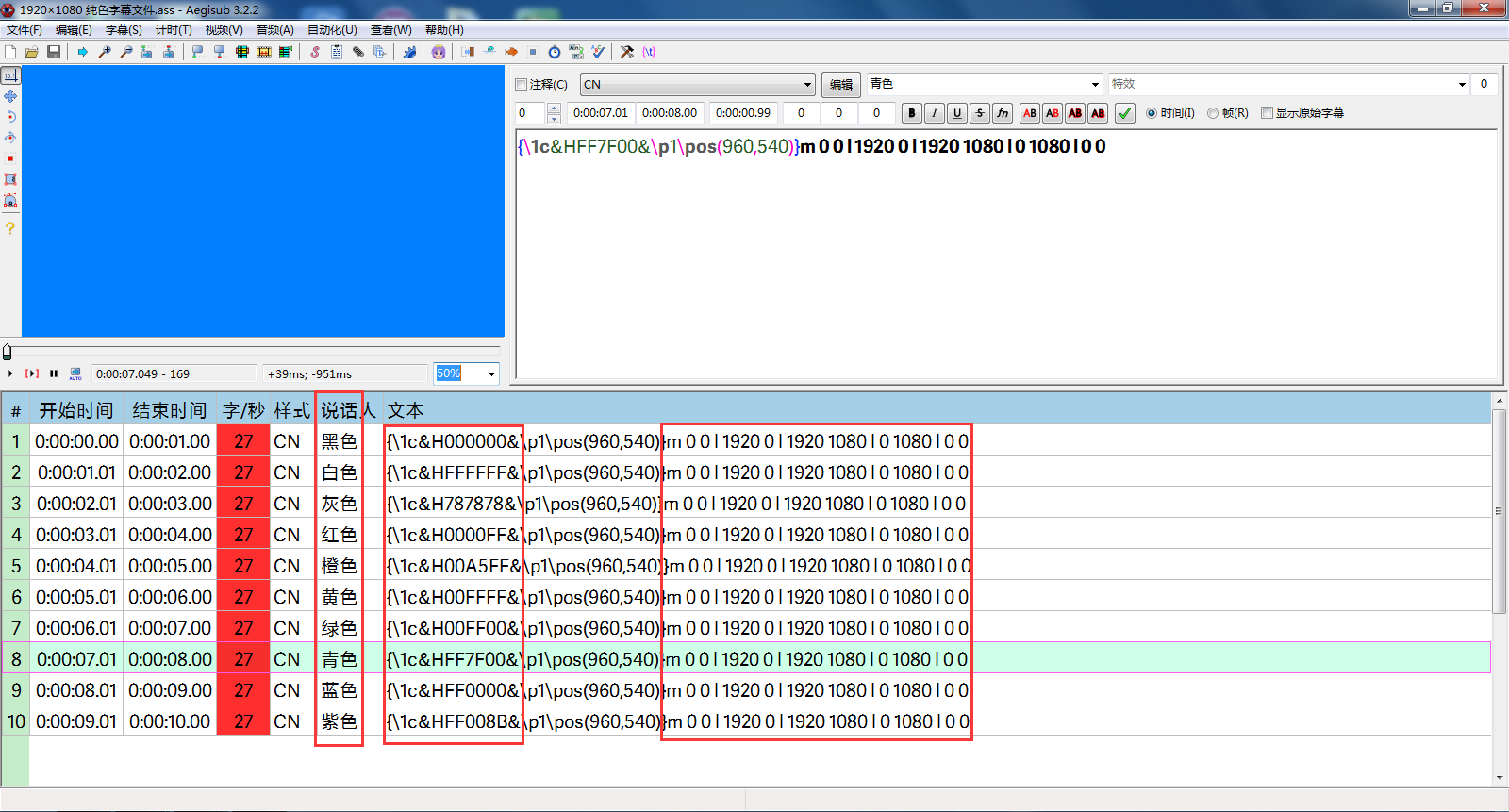
Task: Open the Styles Manager icon
Action: coord(315,52)
